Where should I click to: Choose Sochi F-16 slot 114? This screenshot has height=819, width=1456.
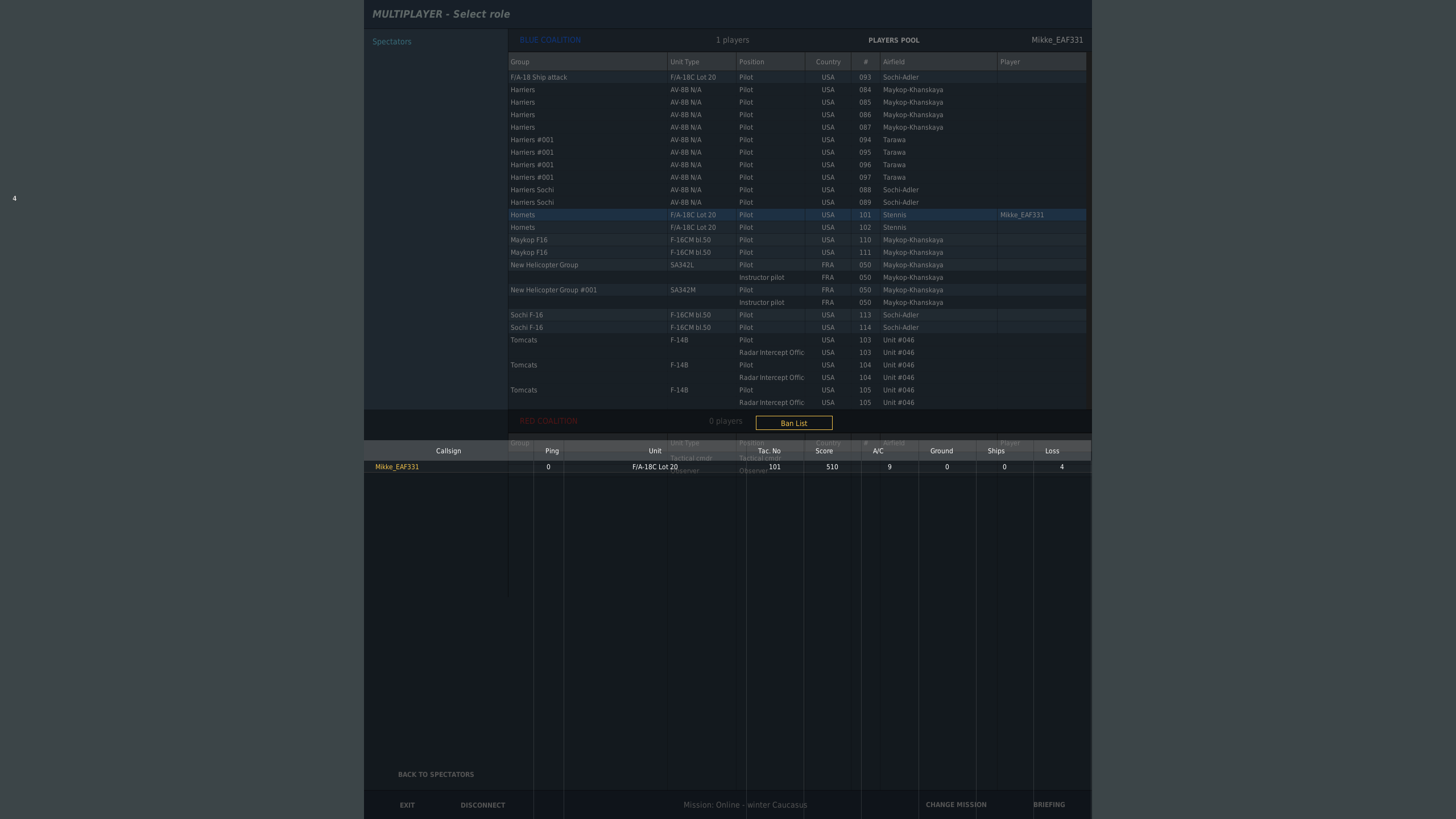point(797,328)
